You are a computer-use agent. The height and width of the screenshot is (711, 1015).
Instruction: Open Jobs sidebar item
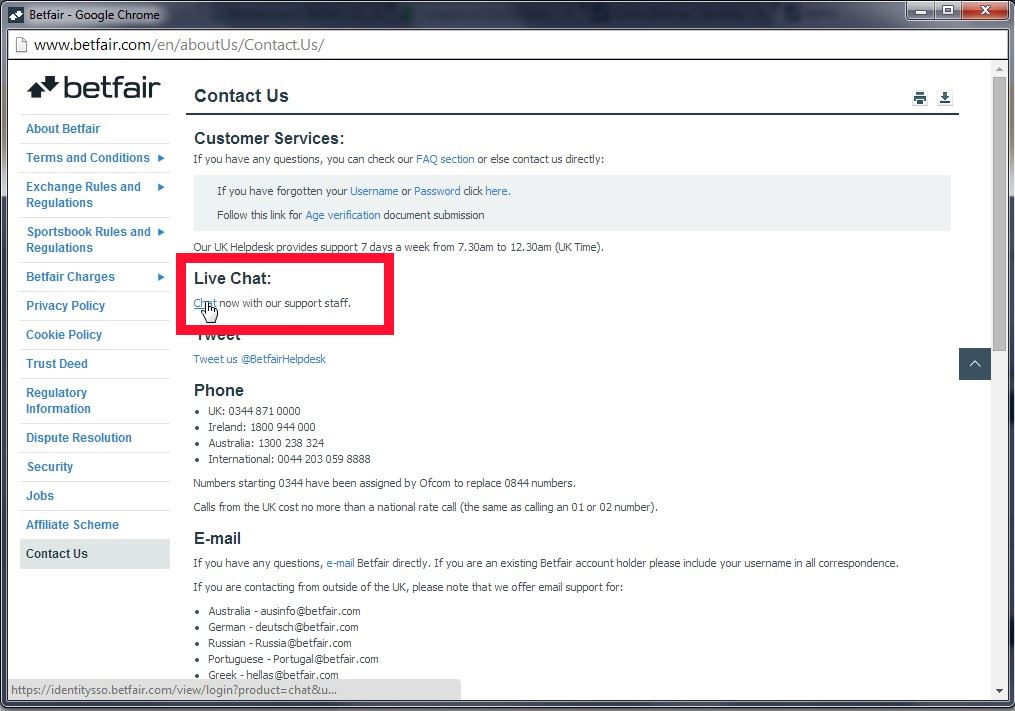[x=40, y=496]
